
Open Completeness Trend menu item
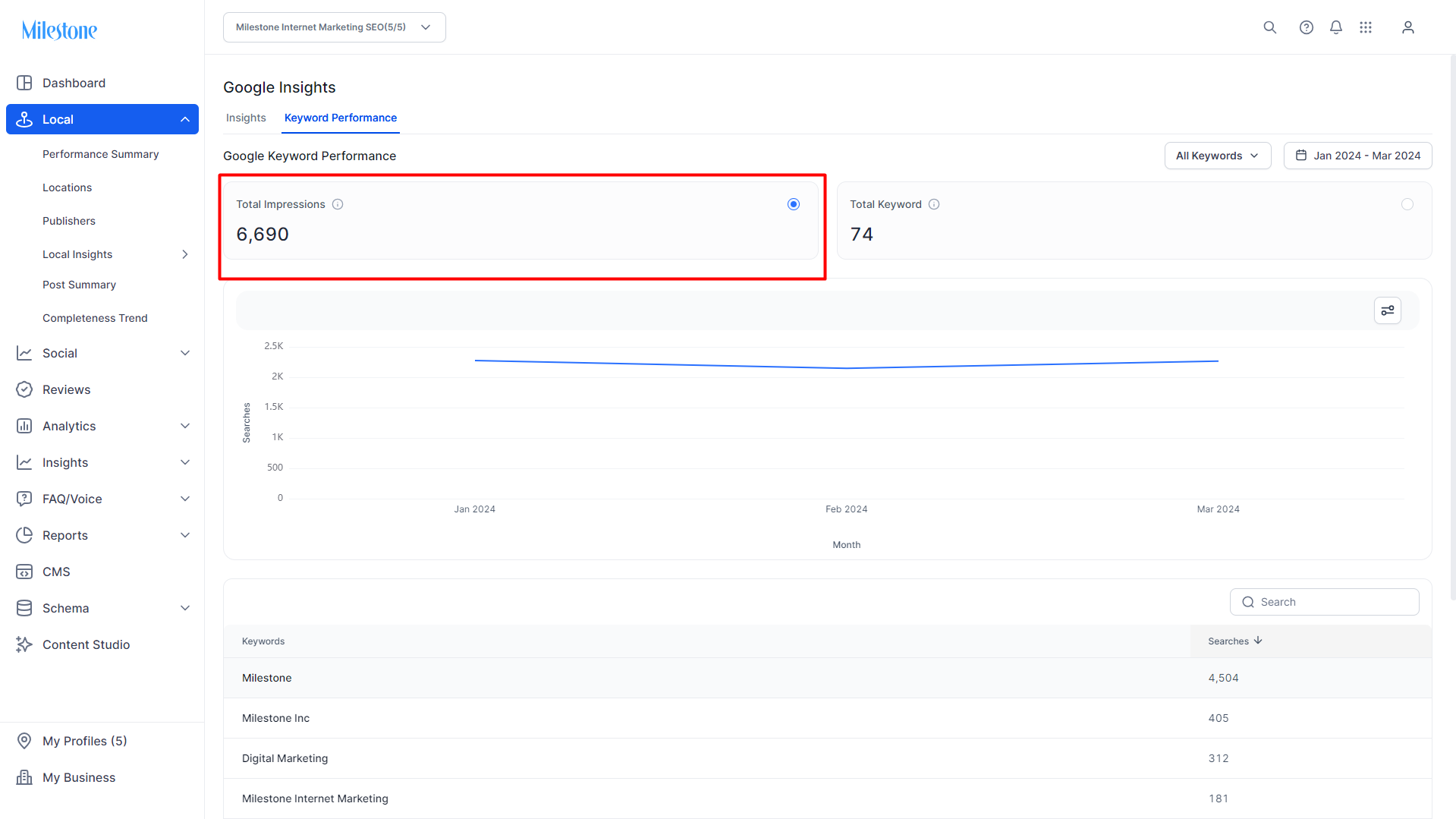pyautogui.click(x=95, y=318)
